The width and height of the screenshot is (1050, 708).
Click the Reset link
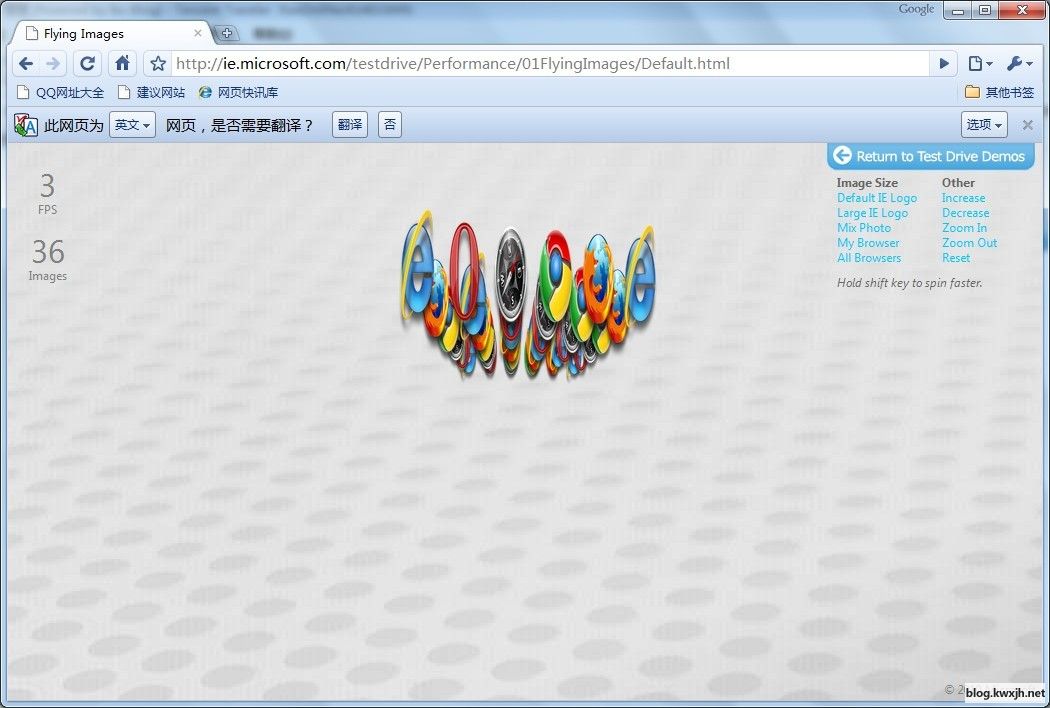[x=956, y=258]
